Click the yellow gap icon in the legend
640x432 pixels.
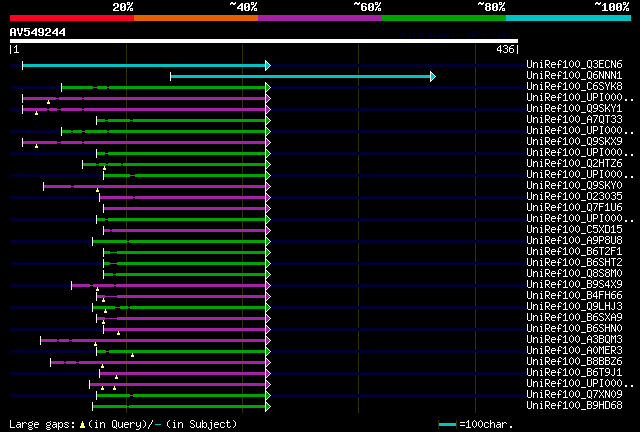(82, 425)
